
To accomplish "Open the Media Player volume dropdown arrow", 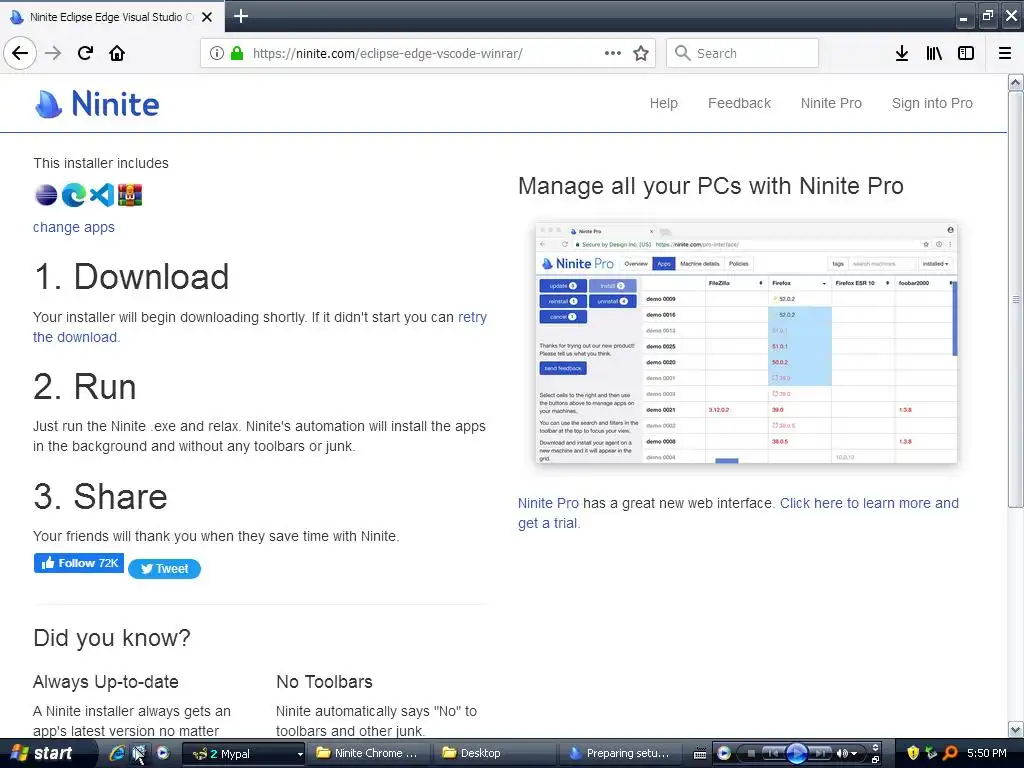I will 854,754.
